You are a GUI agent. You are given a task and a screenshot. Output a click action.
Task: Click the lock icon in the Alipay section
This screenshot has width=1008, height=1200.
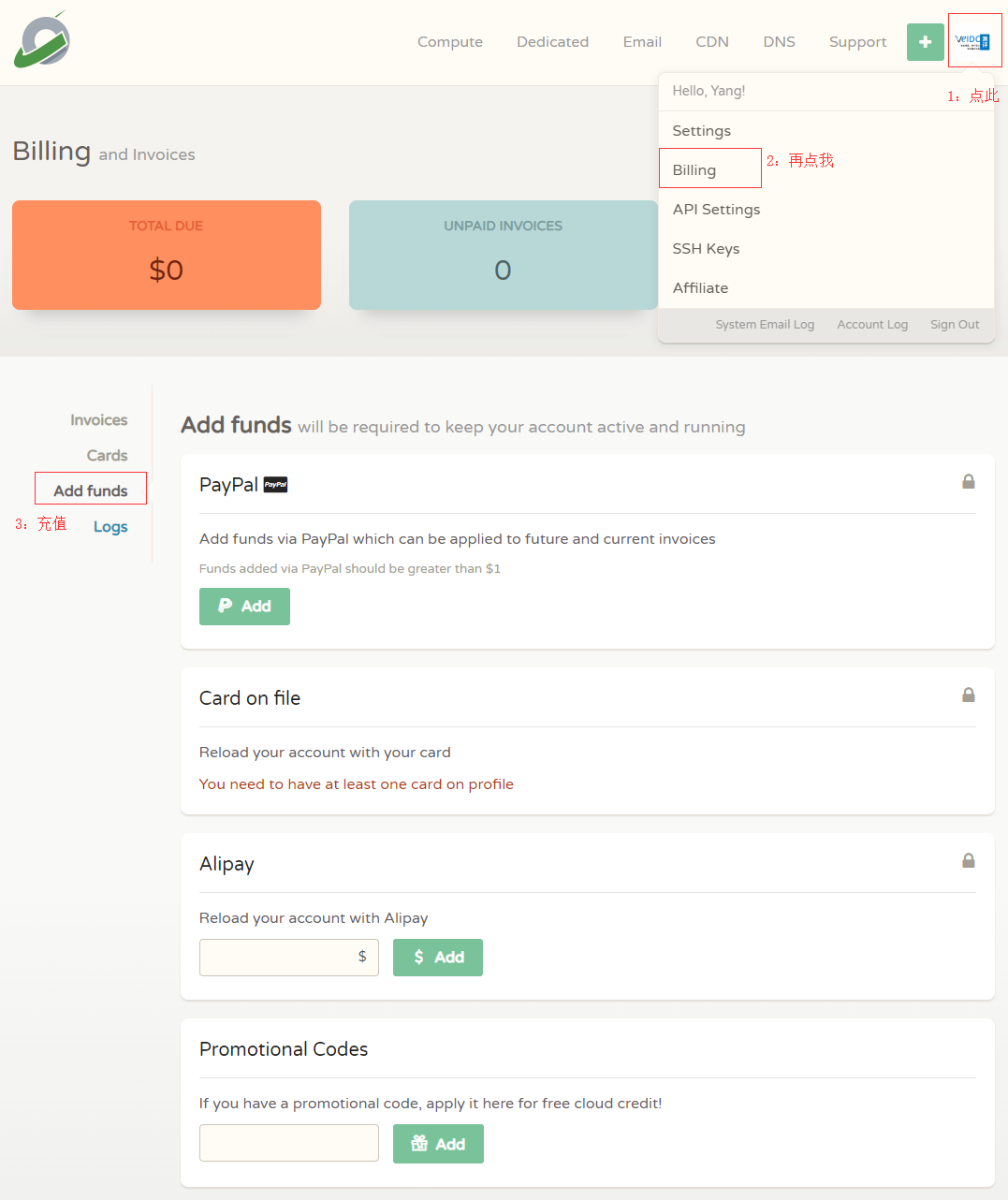point(968,861)
